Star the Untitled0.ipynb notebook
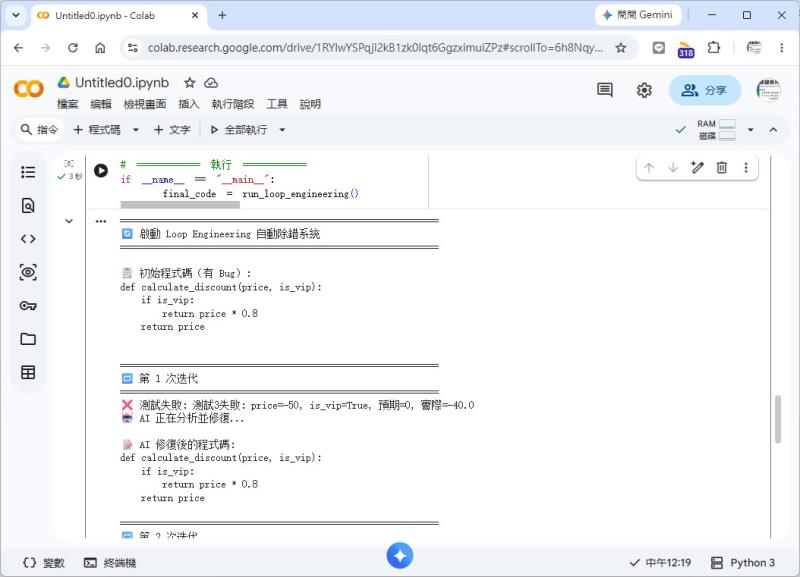Screen dimensions: 800x577 190,83
